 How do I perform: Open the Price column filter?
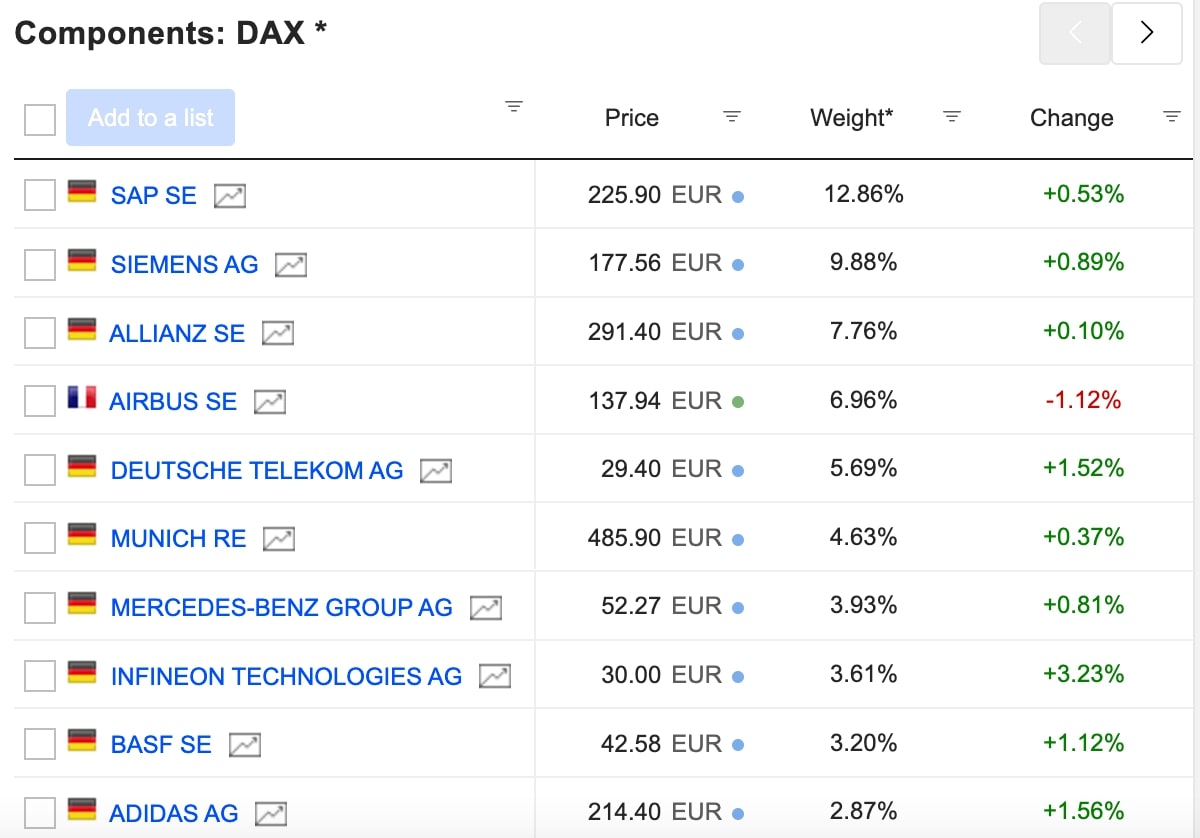click(x=732, y=117)
